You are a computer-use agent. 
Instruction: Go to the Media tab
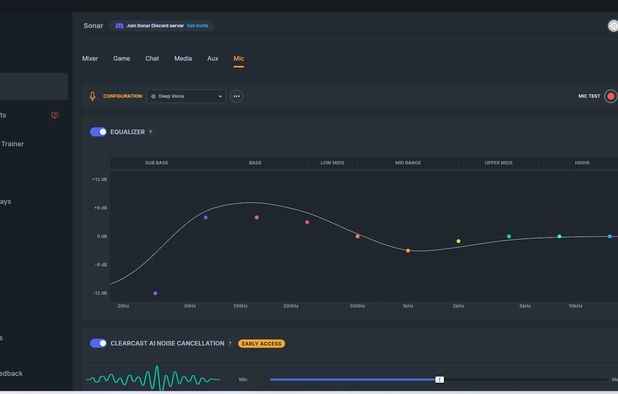coord(183,58)
